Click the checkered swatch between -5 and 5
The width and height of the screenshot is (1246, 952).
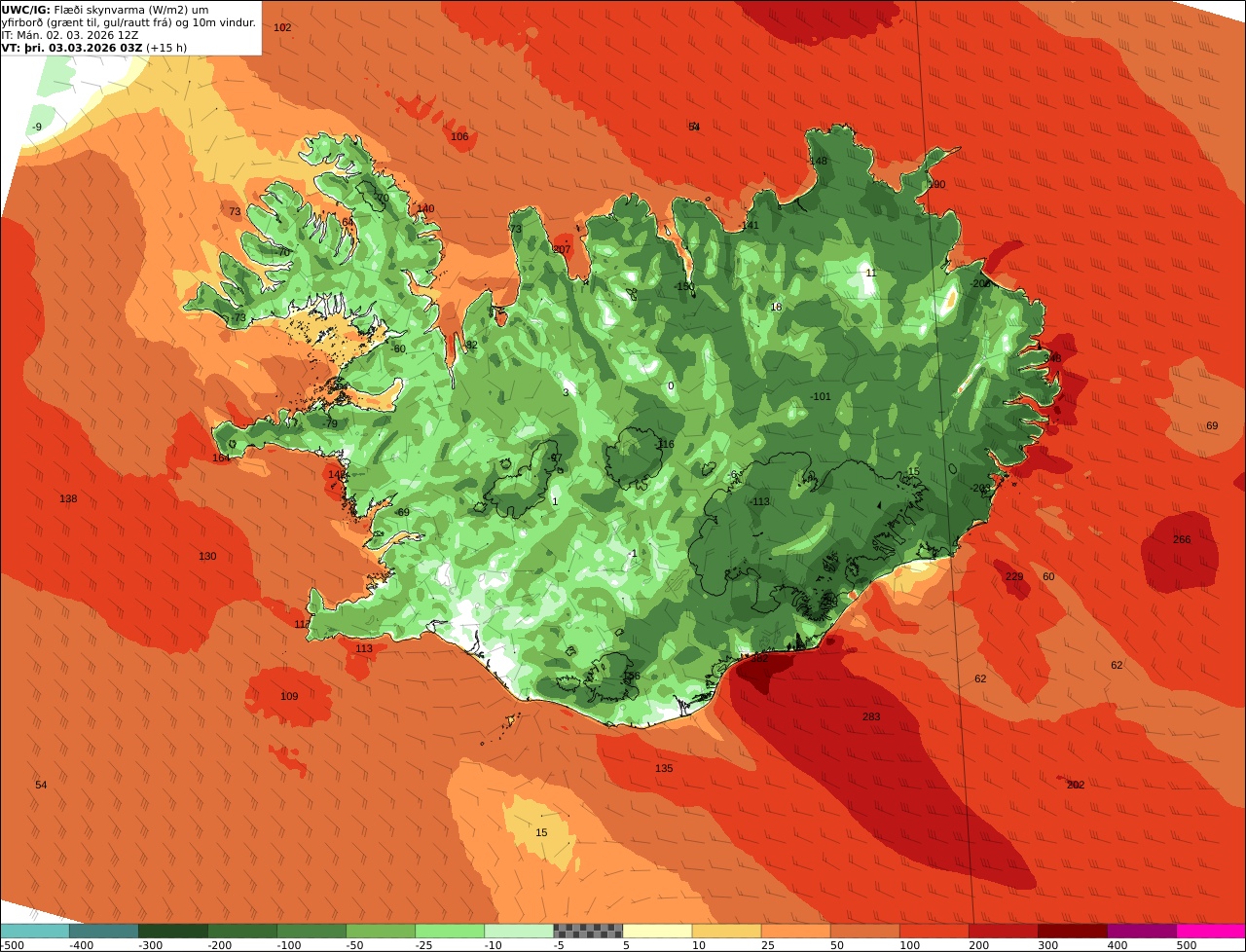pyautogui.click(x=588, y=931)
